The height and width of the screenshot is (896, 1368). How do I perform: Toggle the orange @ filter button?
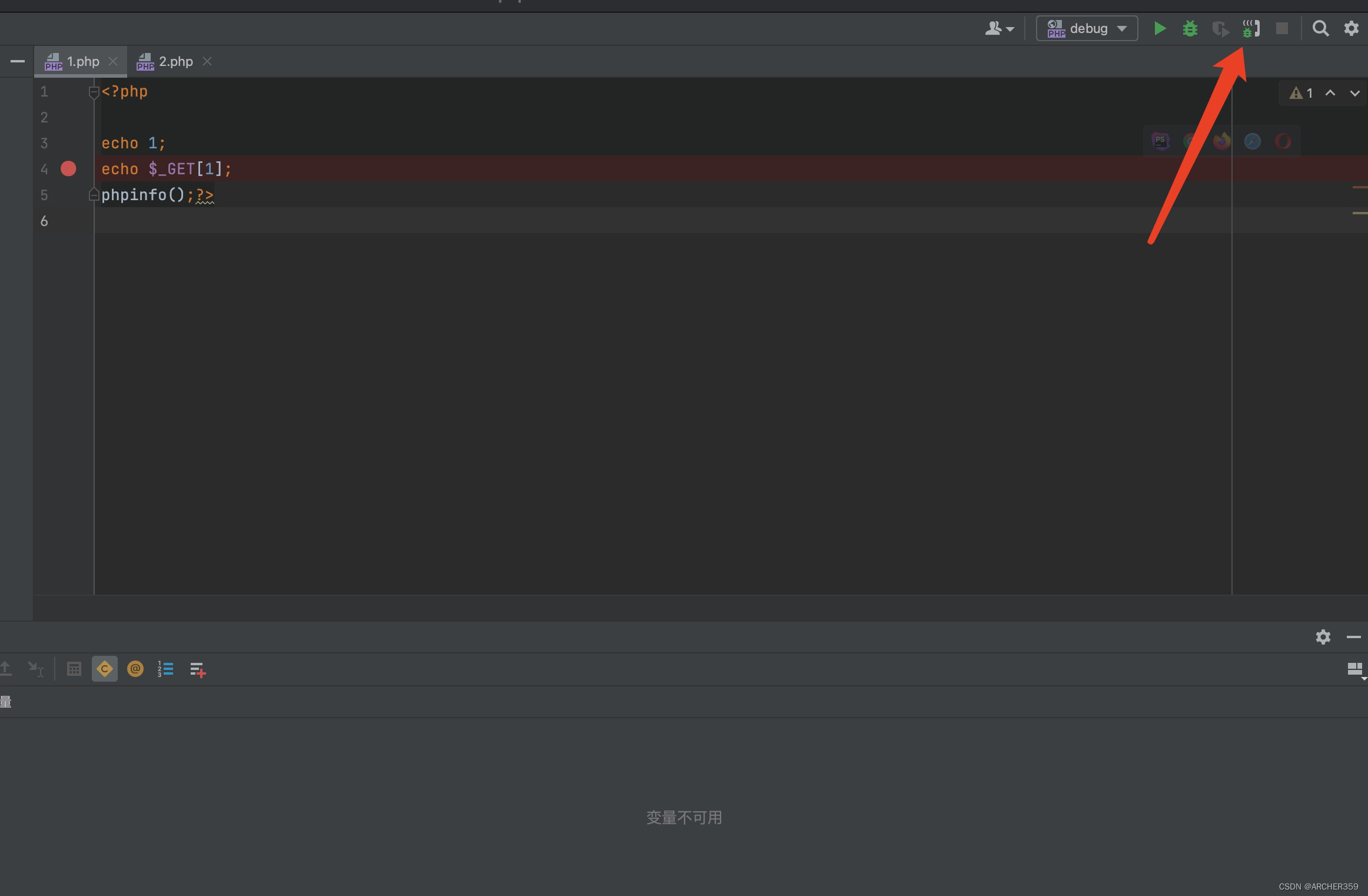click(135, 669)
